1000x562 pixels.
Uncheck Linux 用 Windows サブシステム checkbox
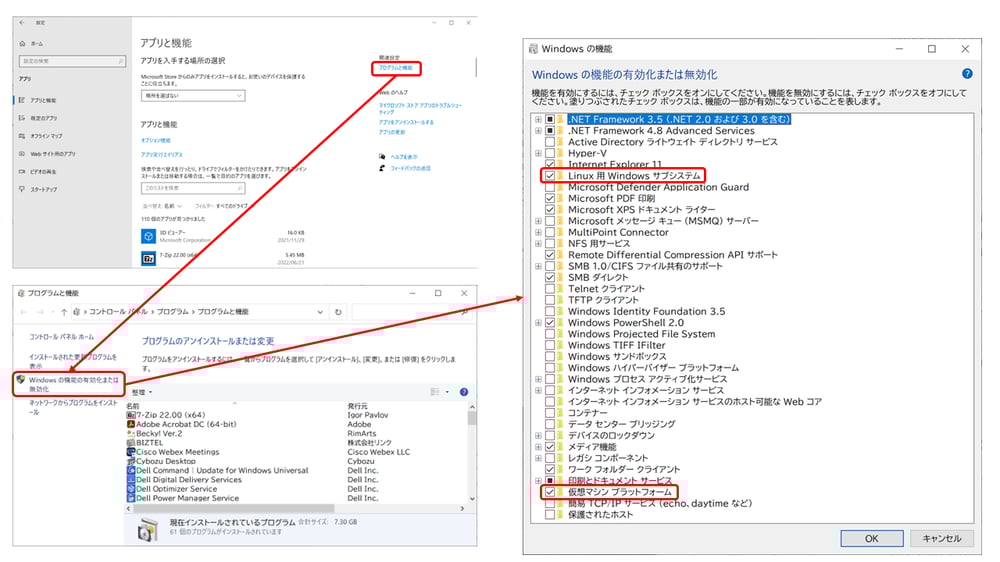tap(550, 175)
